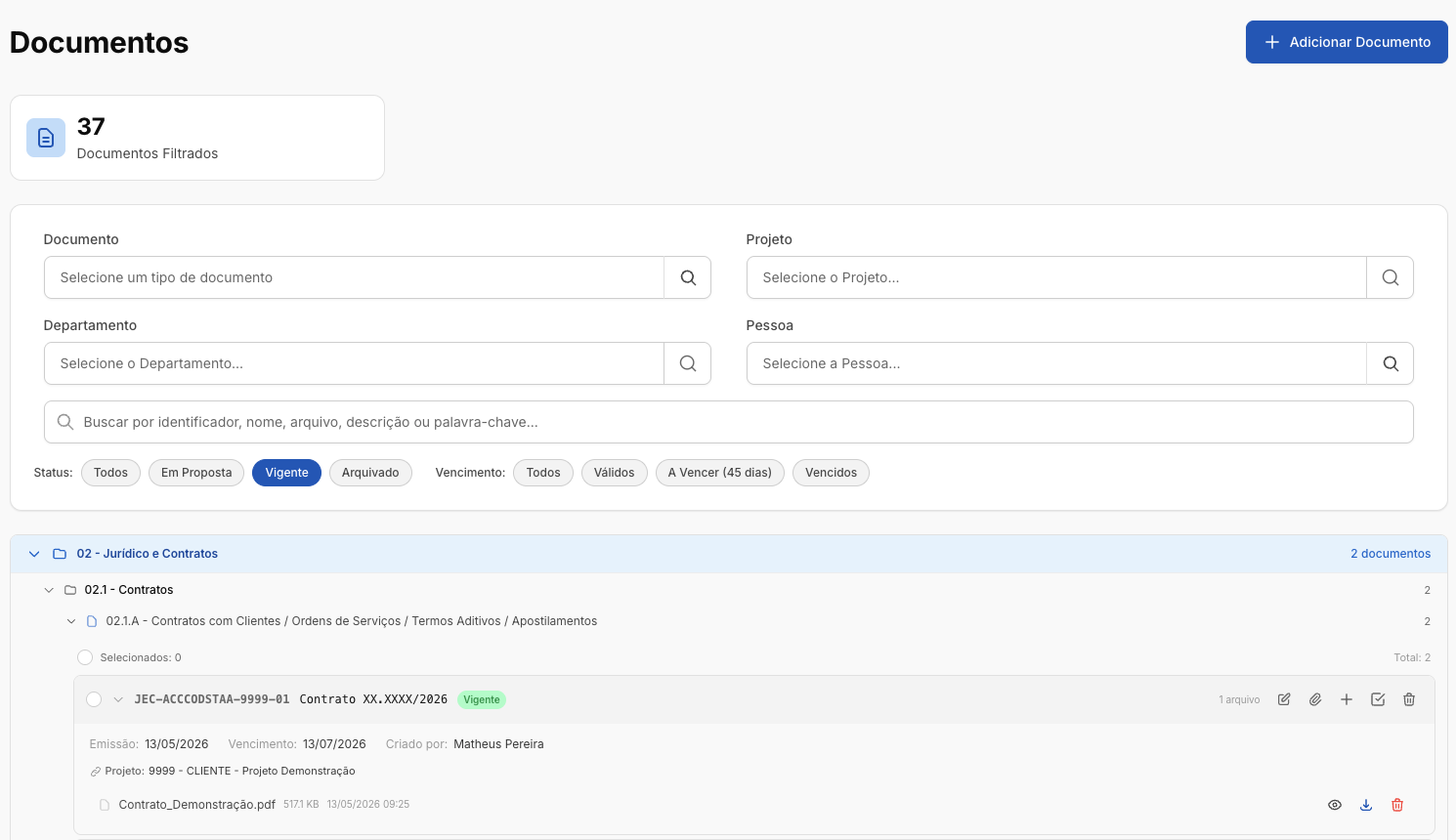The width and height of the screenshot is (1456, 840).
Task: Click magnifier icon in keyword search bar
Action: pyautogui.click(x=65, y=422)
